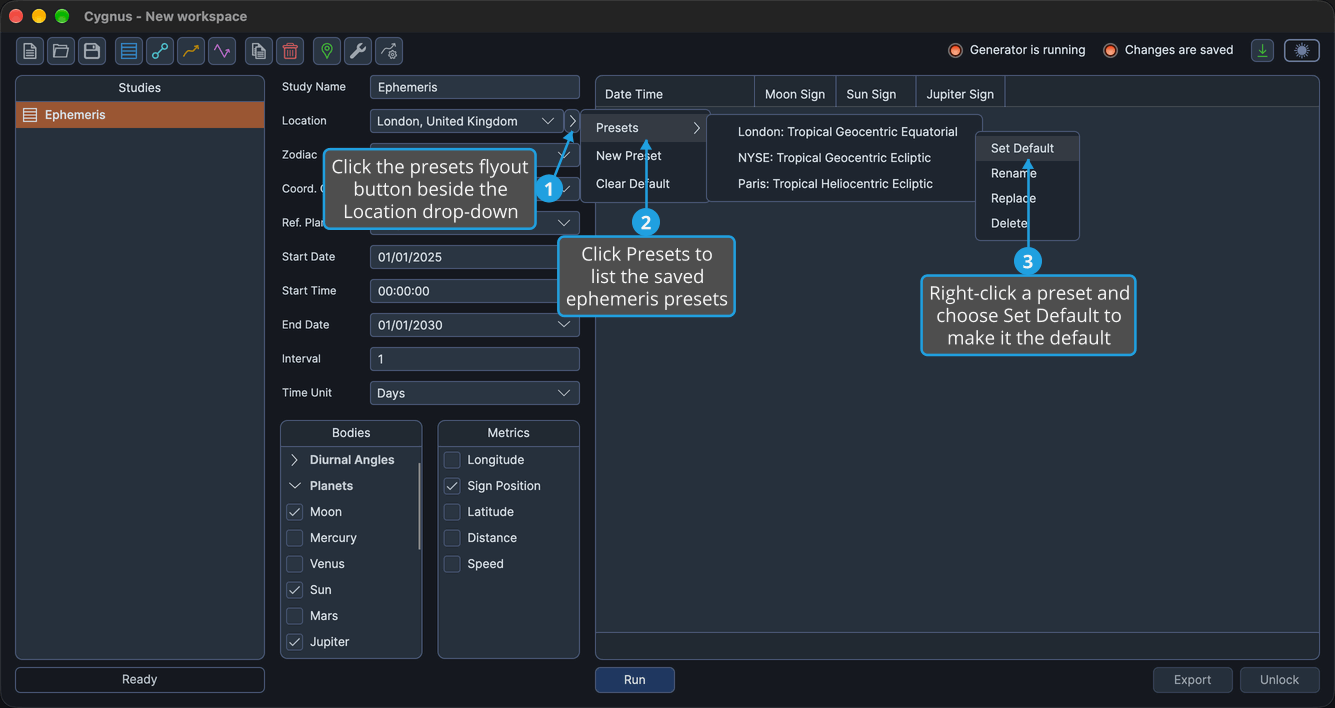This screenshot has height=708, width=1335.
Task: Delete the study with the red trash icon
Action: [290, 51]
